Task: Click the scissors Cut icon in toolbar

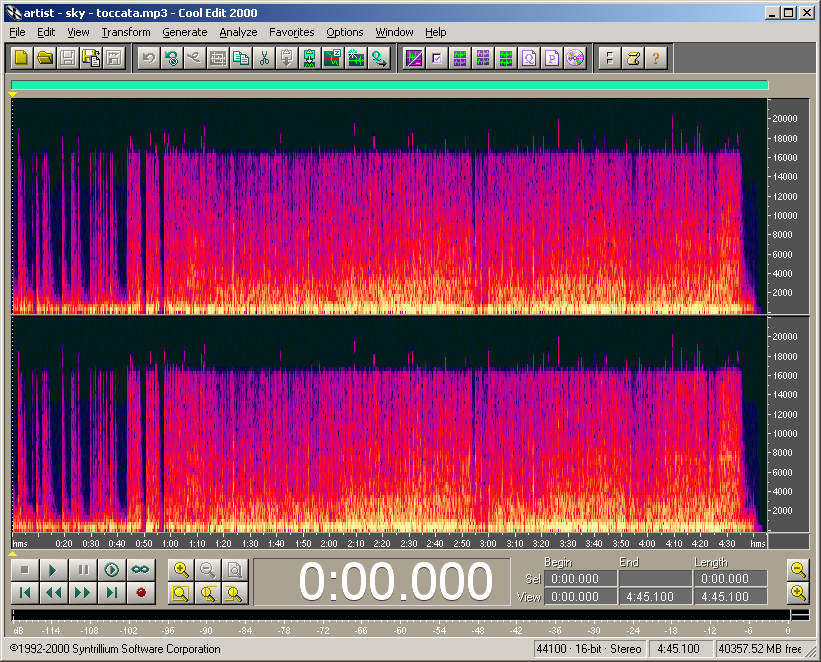Action: tap(264, 58)
